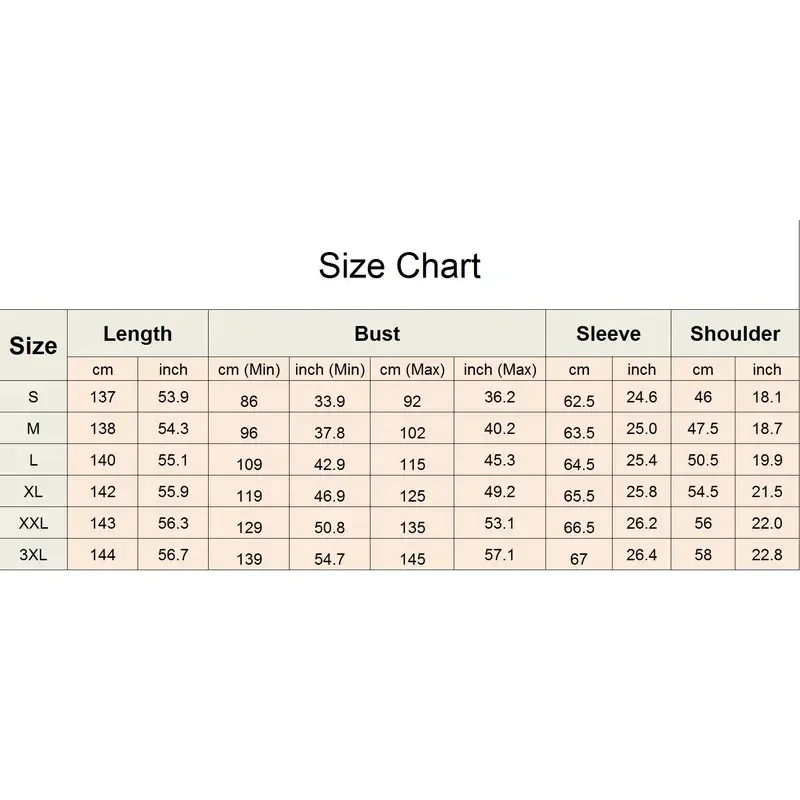Click the Shoulder column header
Screen dimensions: 800x800
click(x=735, y=334)
